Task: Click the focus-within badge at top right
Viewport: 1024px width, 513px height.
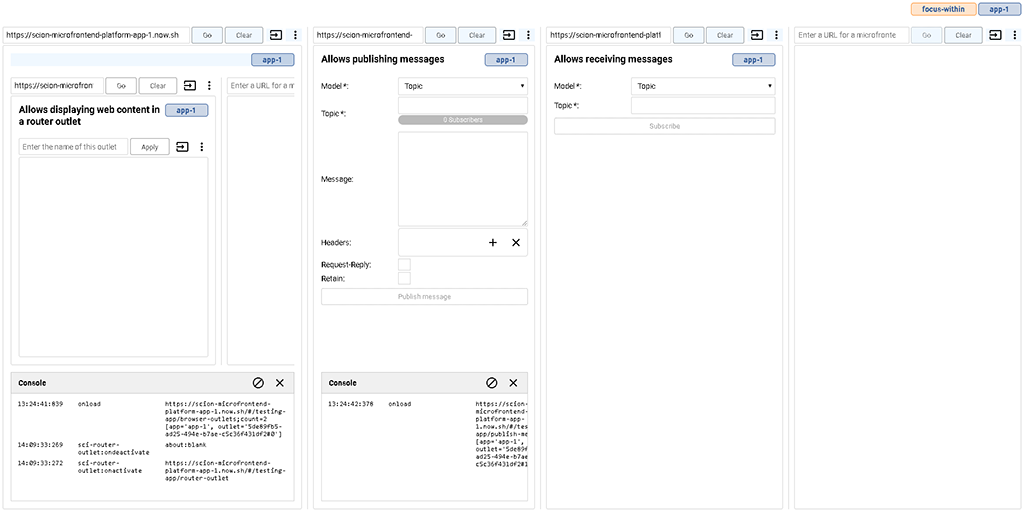Action: (942, 9)
